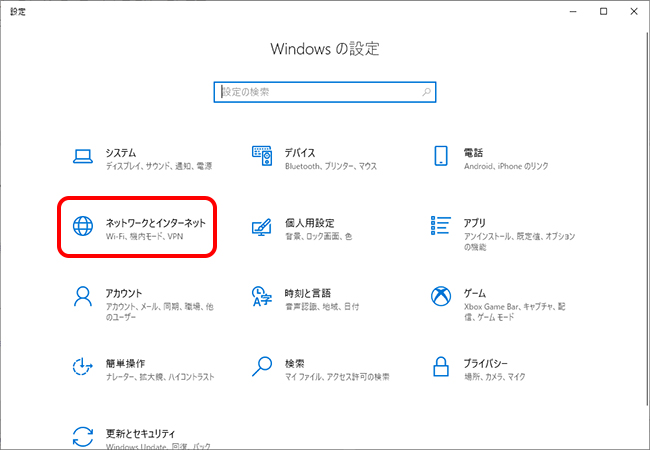Open the 更新とセキュリティ sync arrows icon
This screenshot has height=450, width=650.
click(83, 437)
